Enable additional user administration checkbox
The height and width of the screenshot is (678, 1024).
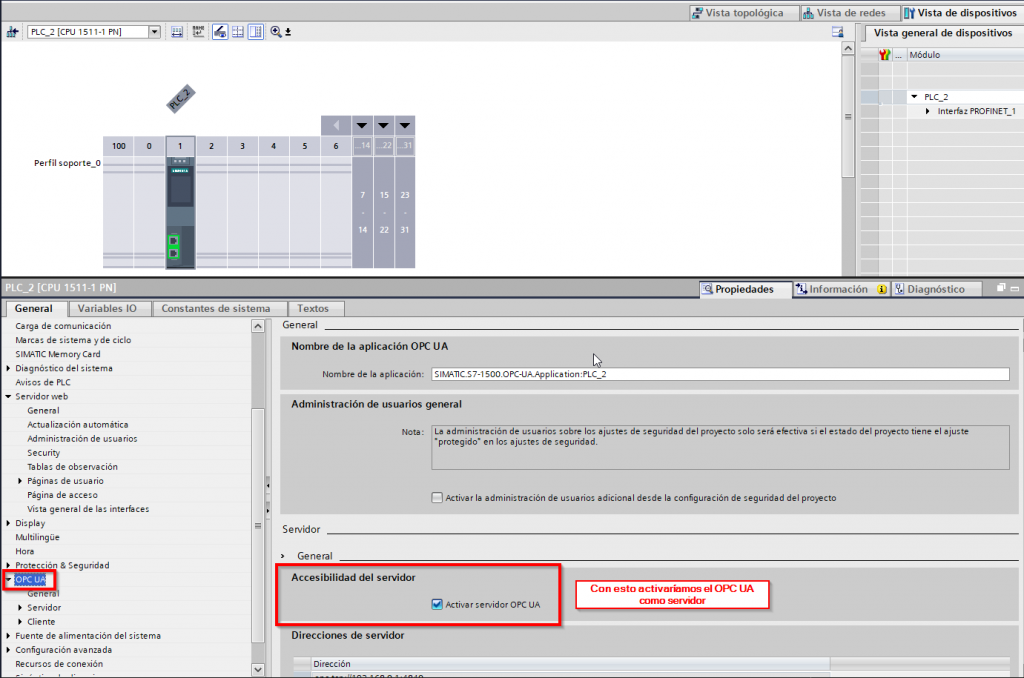point(437,497)
